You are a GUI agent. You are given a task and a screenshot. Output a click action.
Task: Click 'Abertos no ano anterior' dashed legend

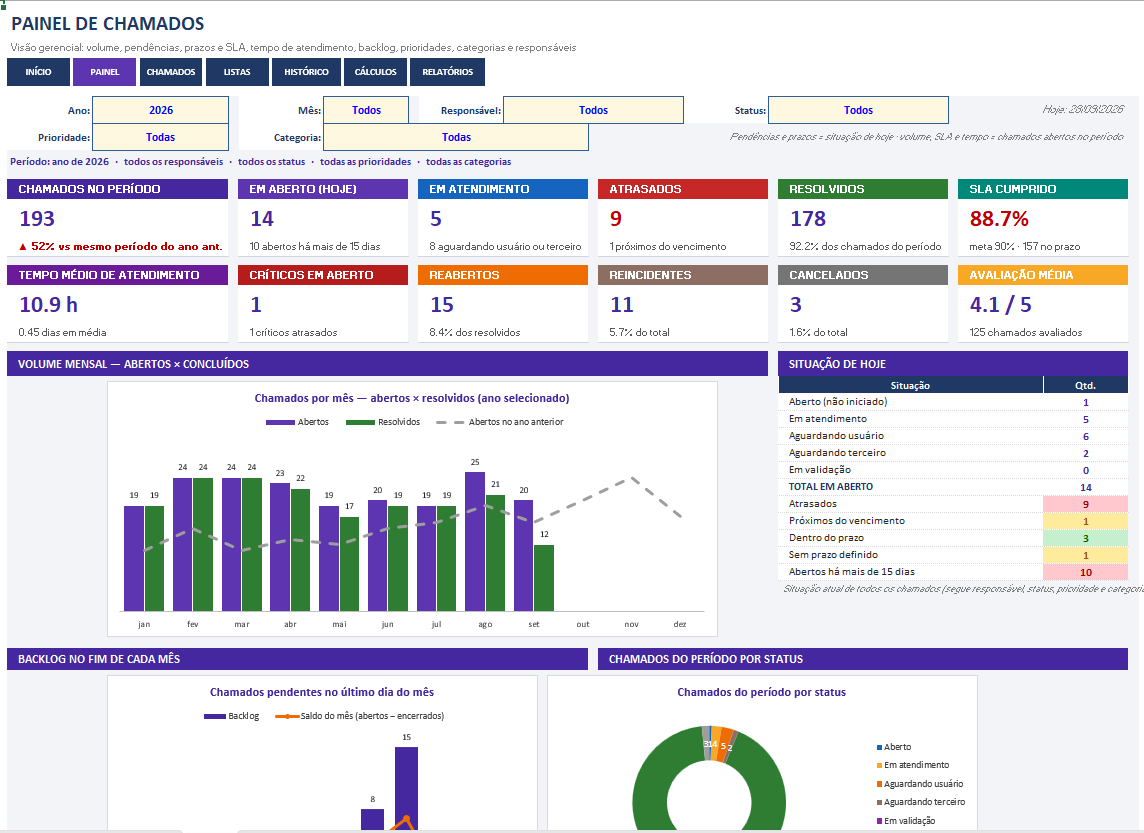[500, 422]
